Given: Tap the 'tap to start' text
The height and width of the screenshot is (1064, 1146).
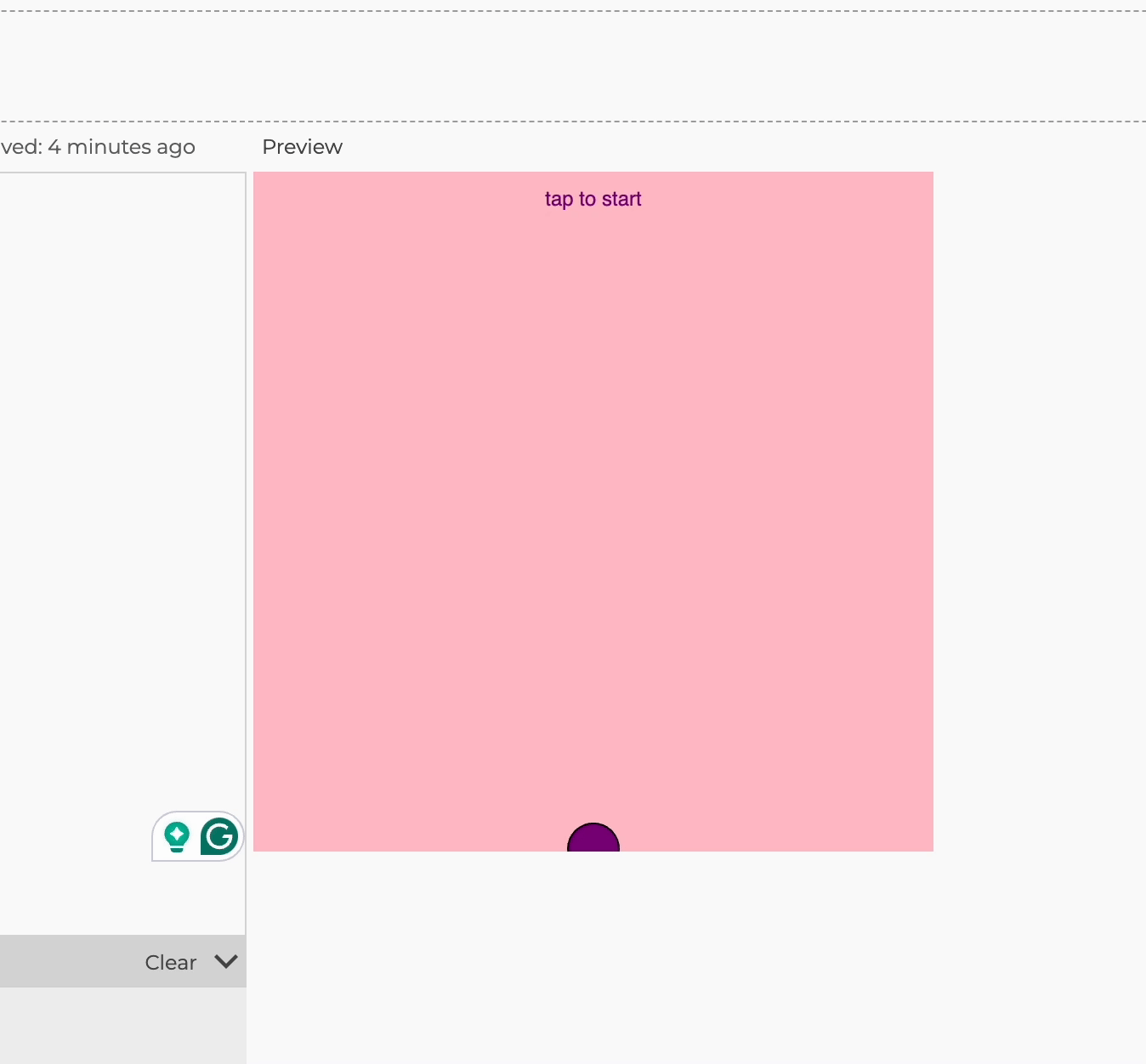Looking at the screenshot, I should pos(593,199).
